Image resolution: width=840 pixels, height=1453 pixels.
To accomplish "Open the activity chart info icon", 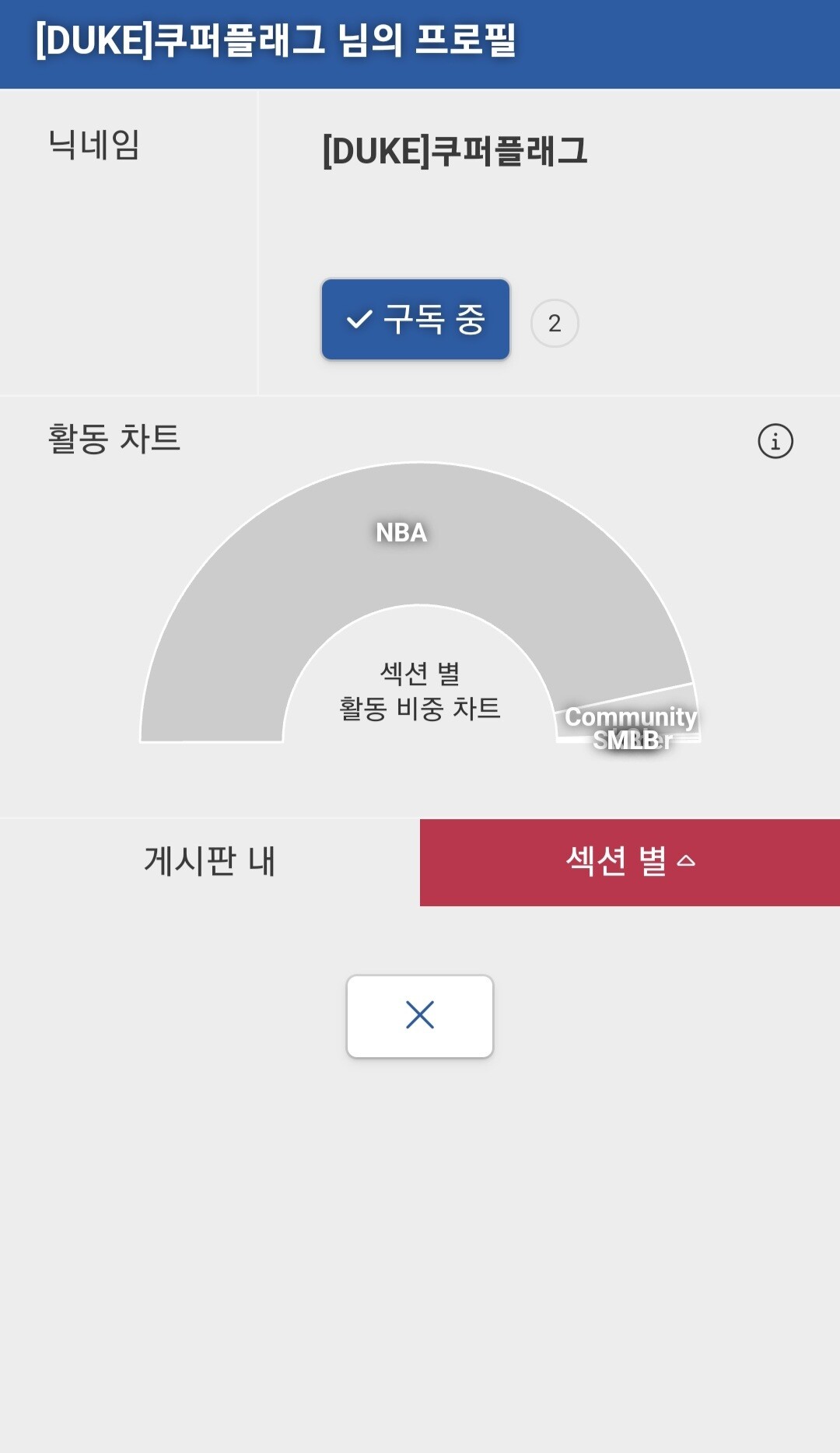I will 775,441.
